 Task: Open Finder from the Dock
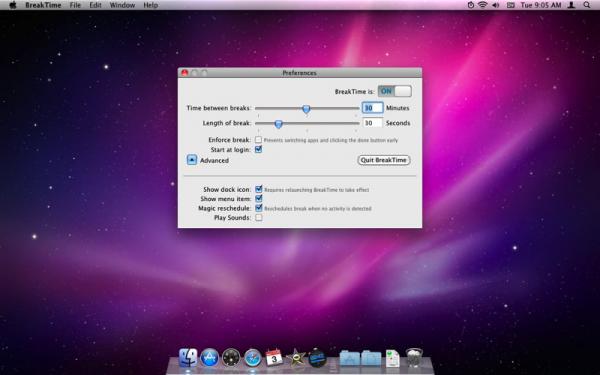(188, 357)
